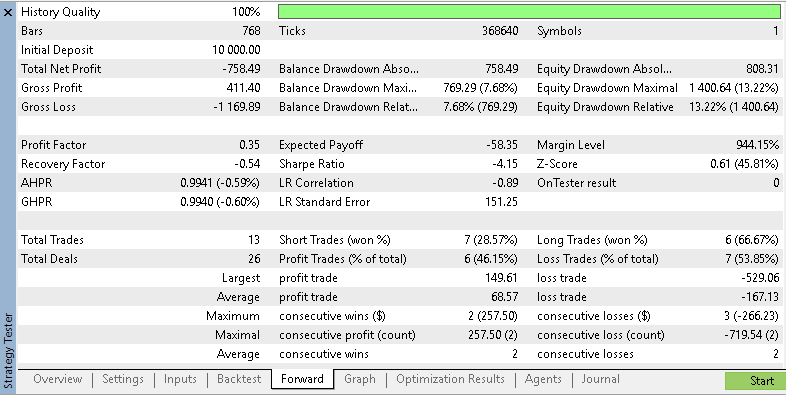Viewport: 786px width, 396px height.
Task: Click the Long Trades value 6 (66.67%)
Action: tap(752, 241)
